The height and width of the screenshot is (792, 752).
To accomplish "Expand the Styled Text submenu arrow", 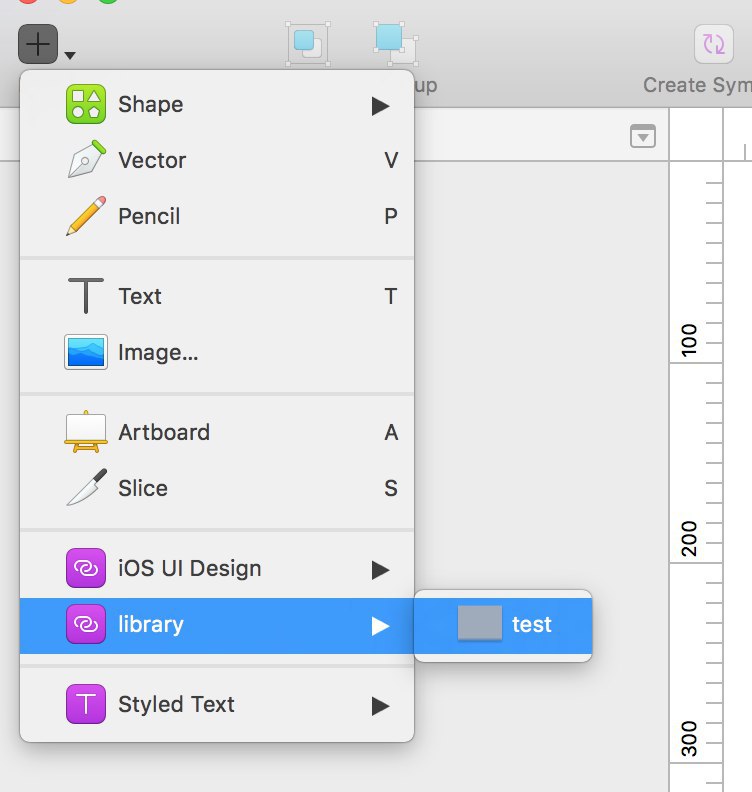I will point(380,706).
